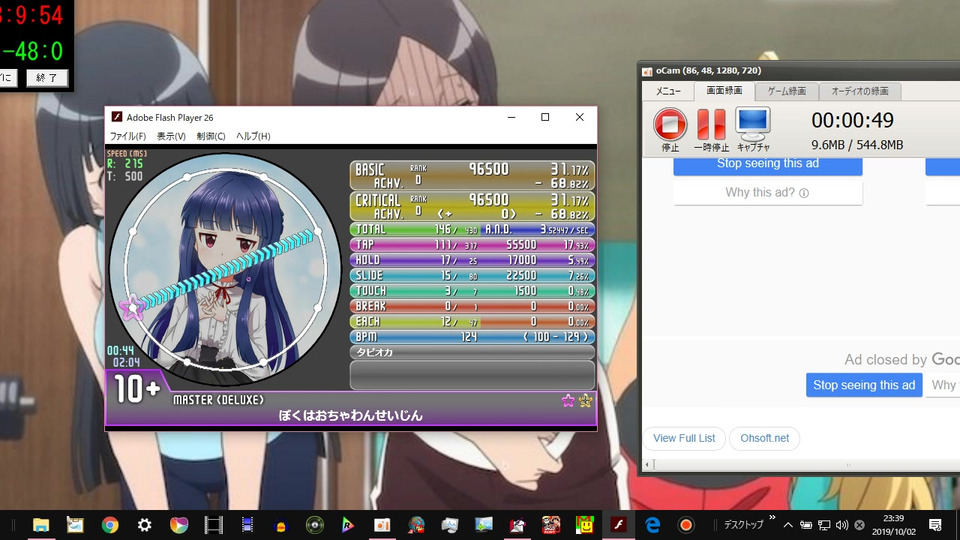Open the 制御(C) menu in Flash Player

click(211, 136)
